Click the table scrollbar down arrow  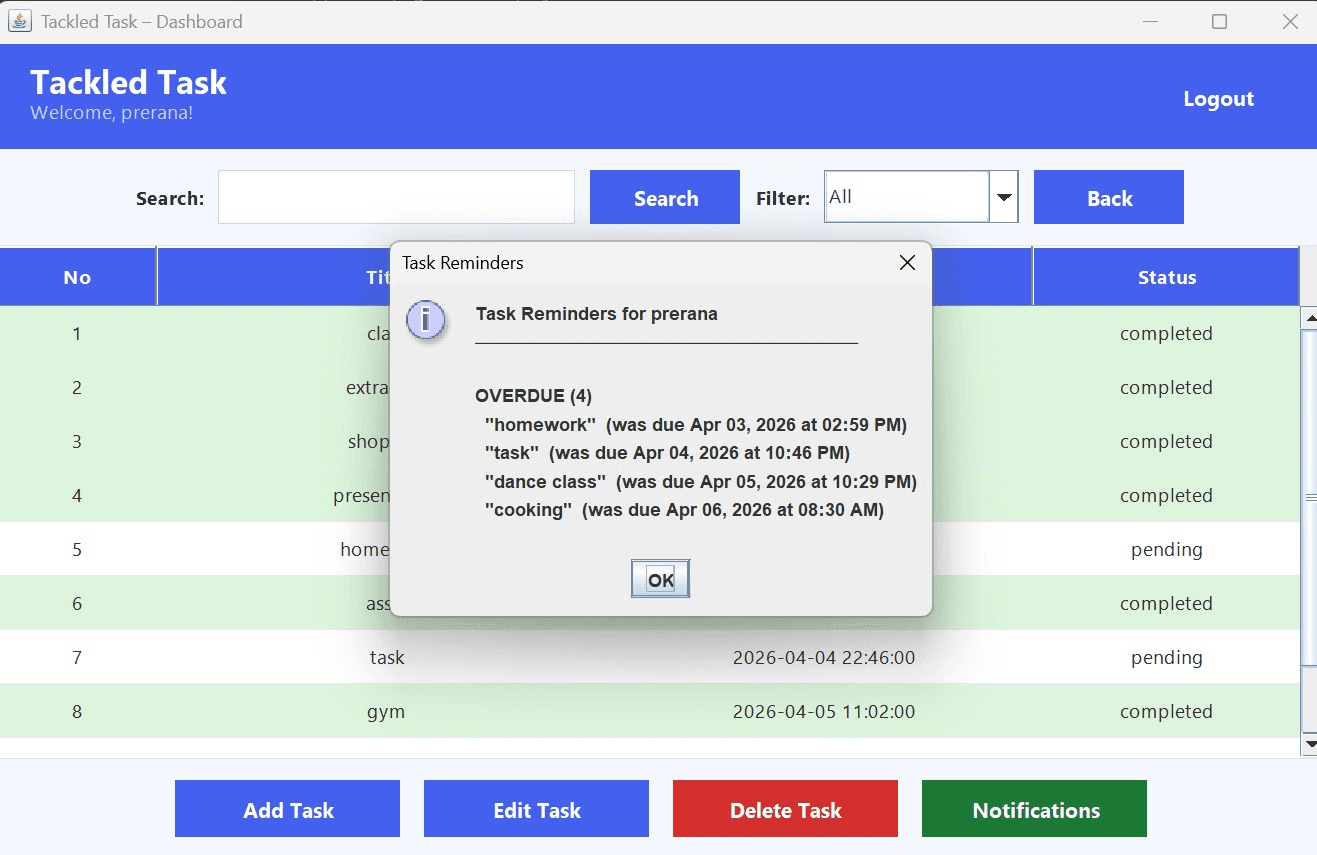pos(1308,744)
